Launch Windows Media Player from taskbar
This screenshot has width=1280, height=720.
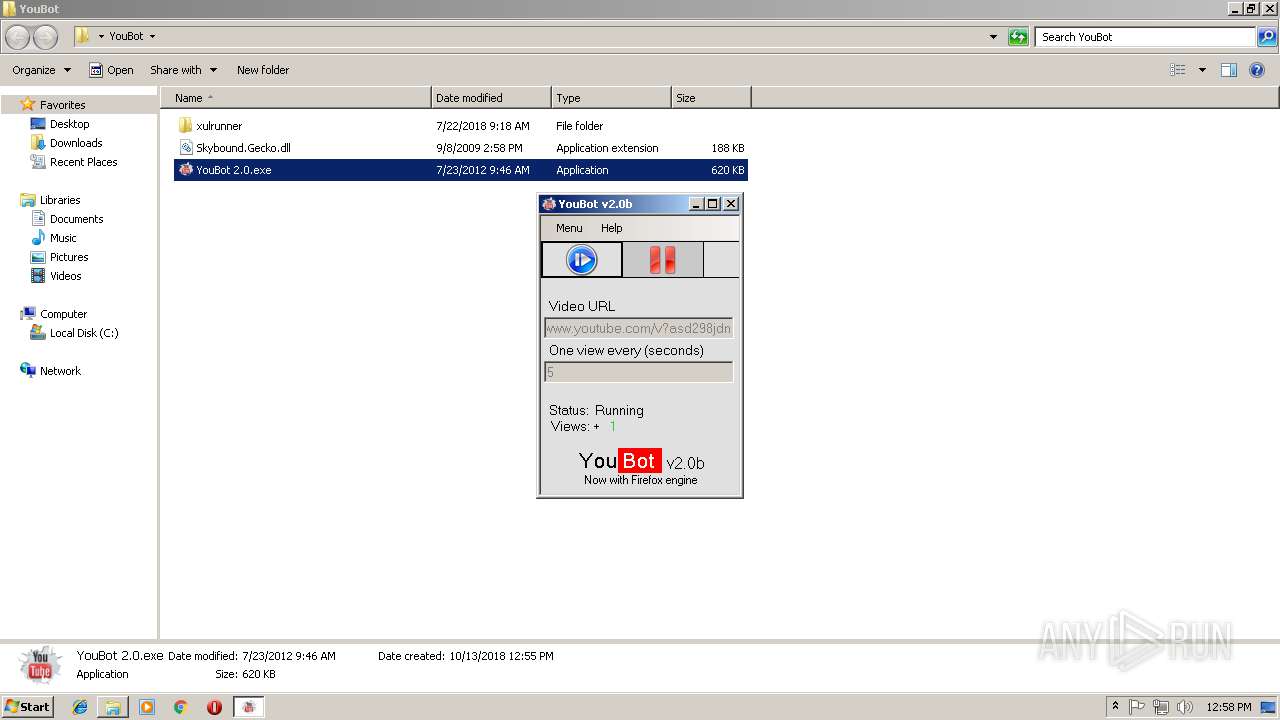147,707
